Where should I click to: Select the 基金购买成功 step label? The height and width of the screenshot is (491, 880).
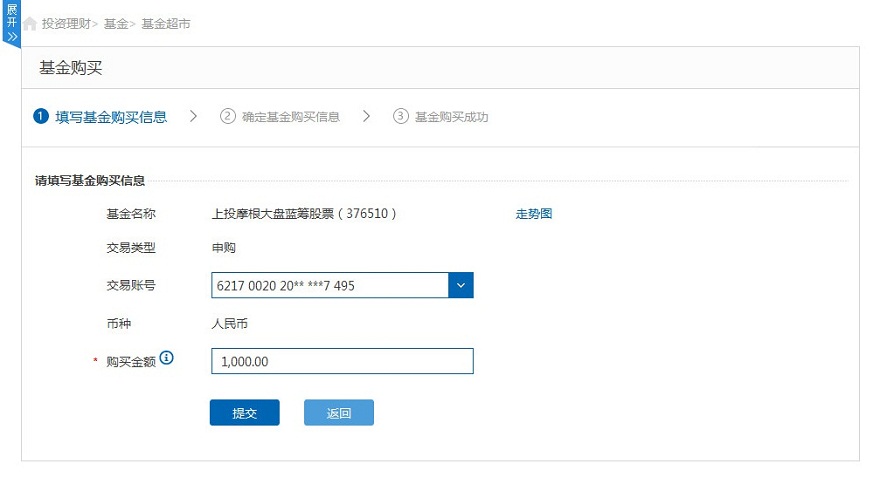tap(452, 117)
